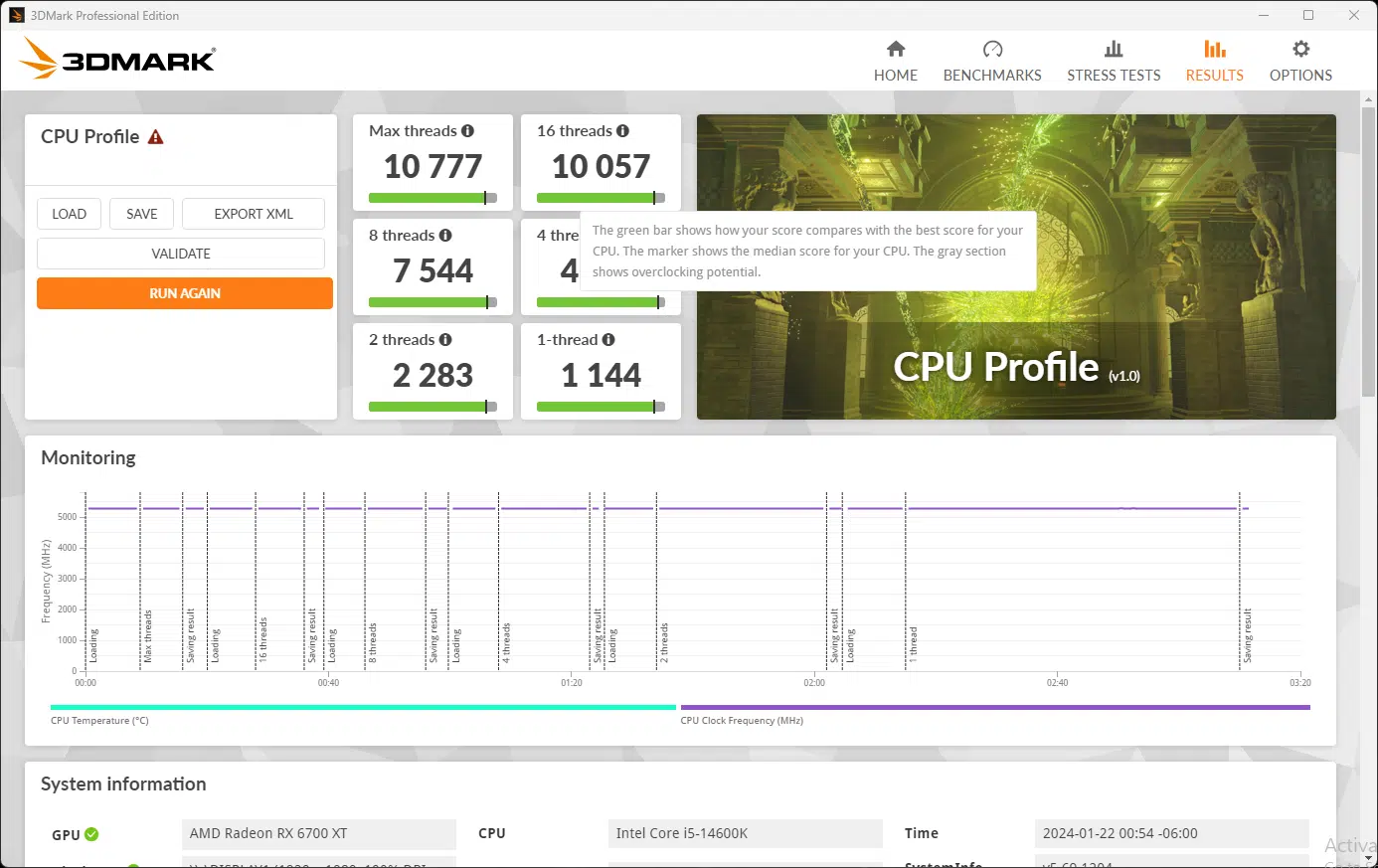
Task: Click the 2 threads score bar
Action: pyautogui.click(x=432, y=407)
